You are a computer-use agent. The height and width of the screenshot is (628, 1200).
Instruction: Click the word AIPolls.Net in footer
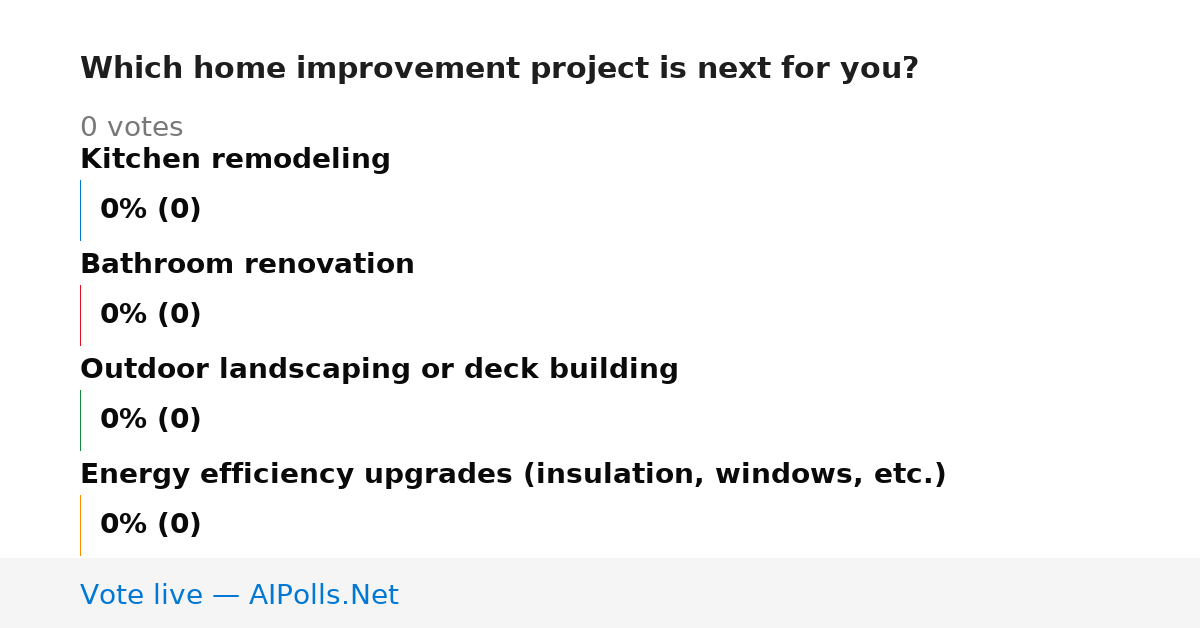coord(323,596)
